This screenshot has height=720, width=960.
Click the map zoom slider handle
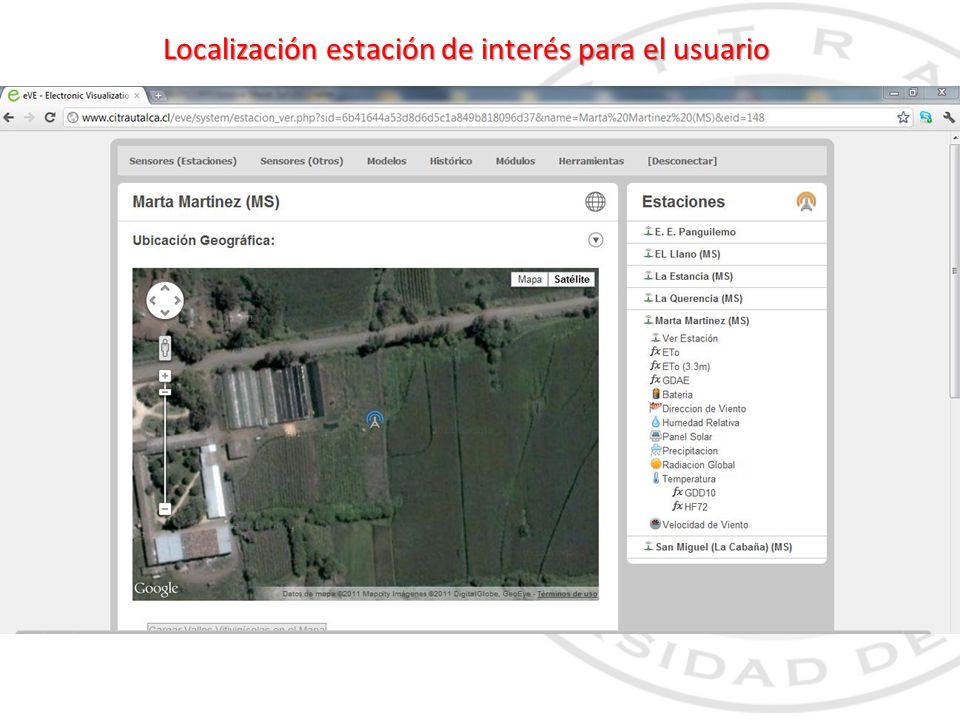165,392
